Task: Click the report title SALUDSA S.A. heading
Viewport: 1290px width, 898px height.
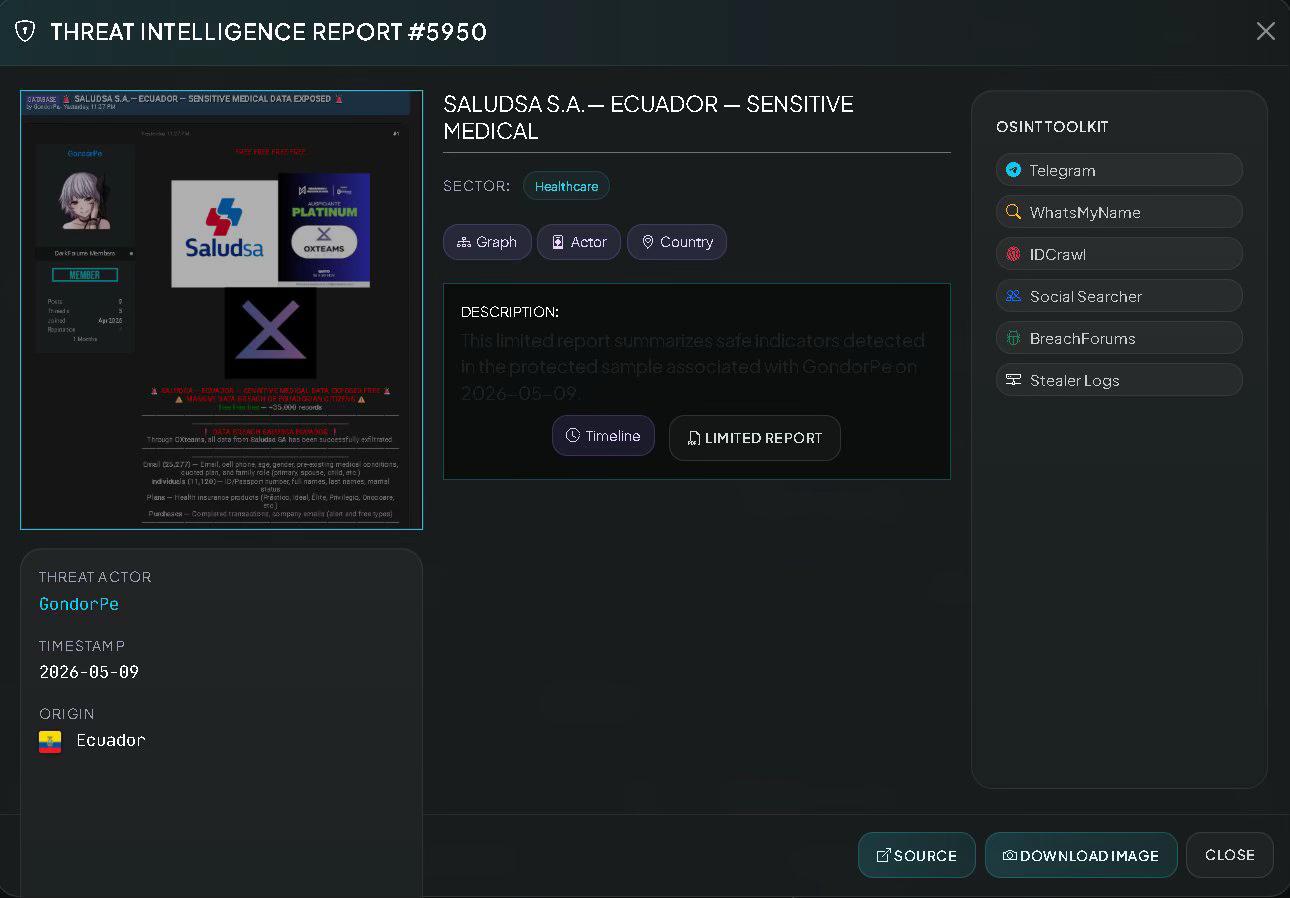Action: tap(648, 117)
